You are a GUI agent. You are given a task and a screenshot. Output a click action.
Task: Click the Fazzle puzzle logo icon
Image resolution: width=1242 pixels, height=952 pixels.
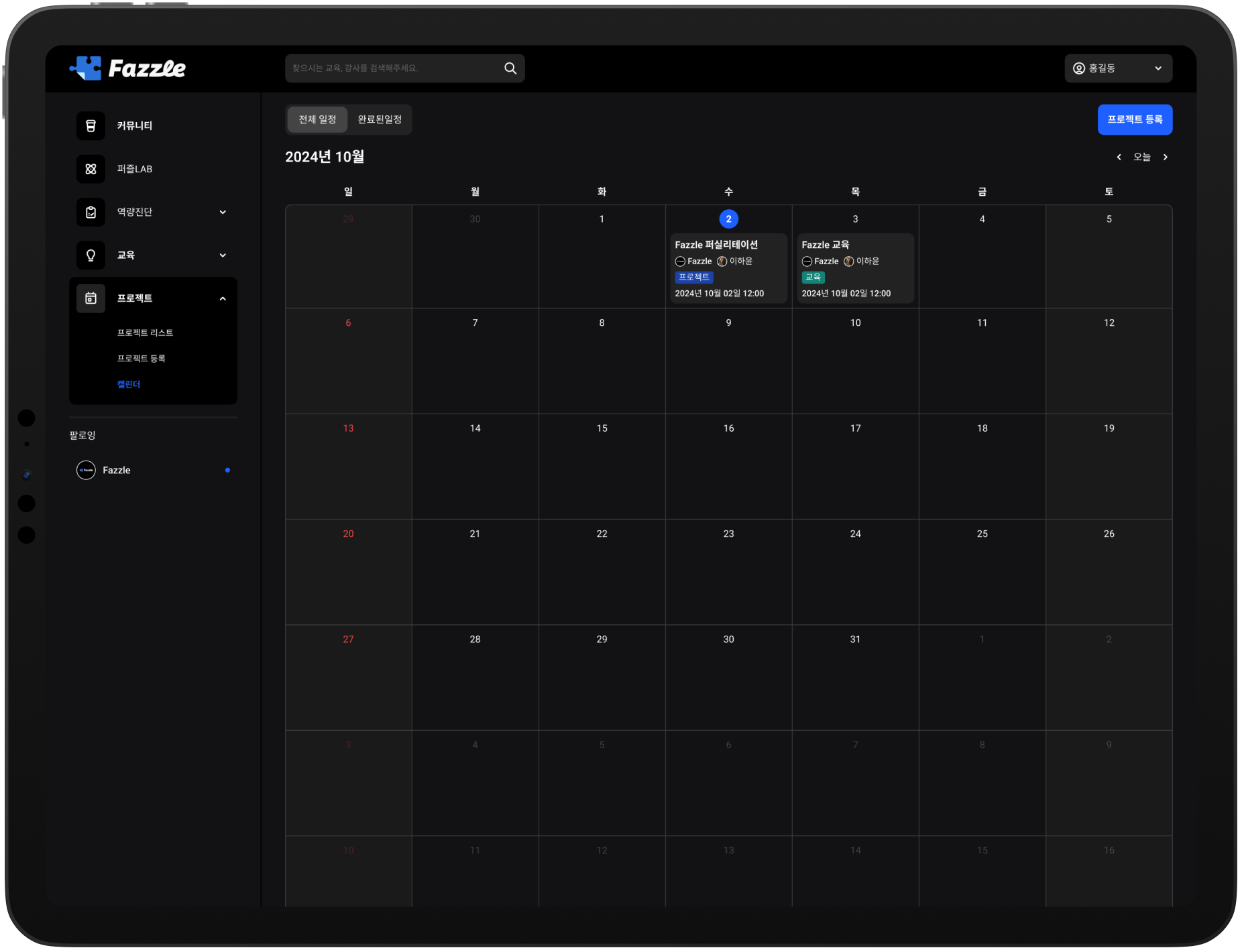pyautogui.click(x=86, y=68)
